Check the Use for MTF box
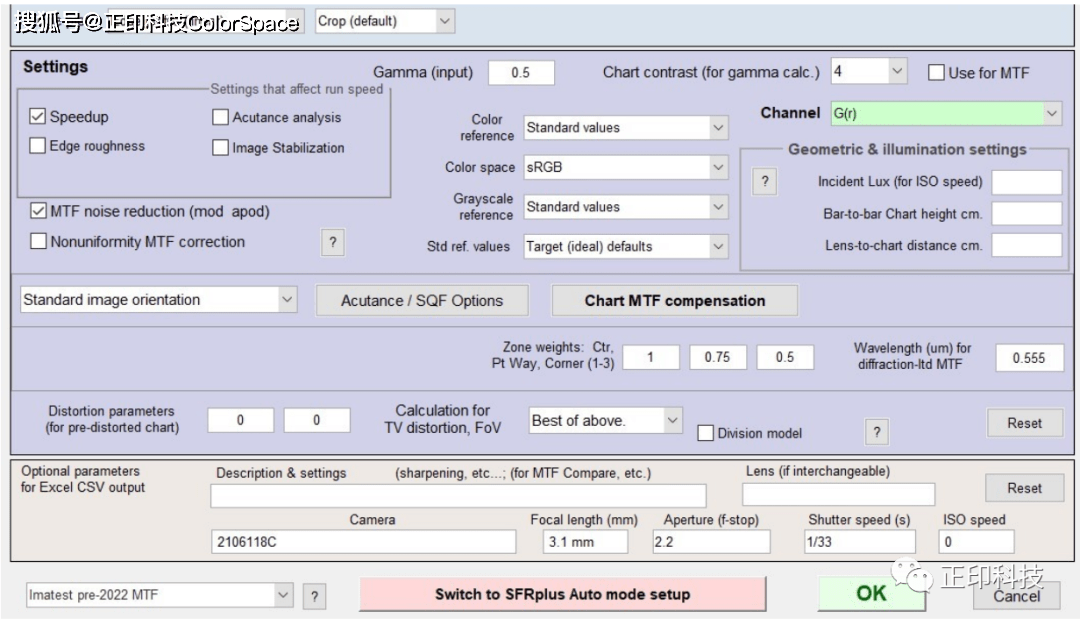 [x=936, y=72]
